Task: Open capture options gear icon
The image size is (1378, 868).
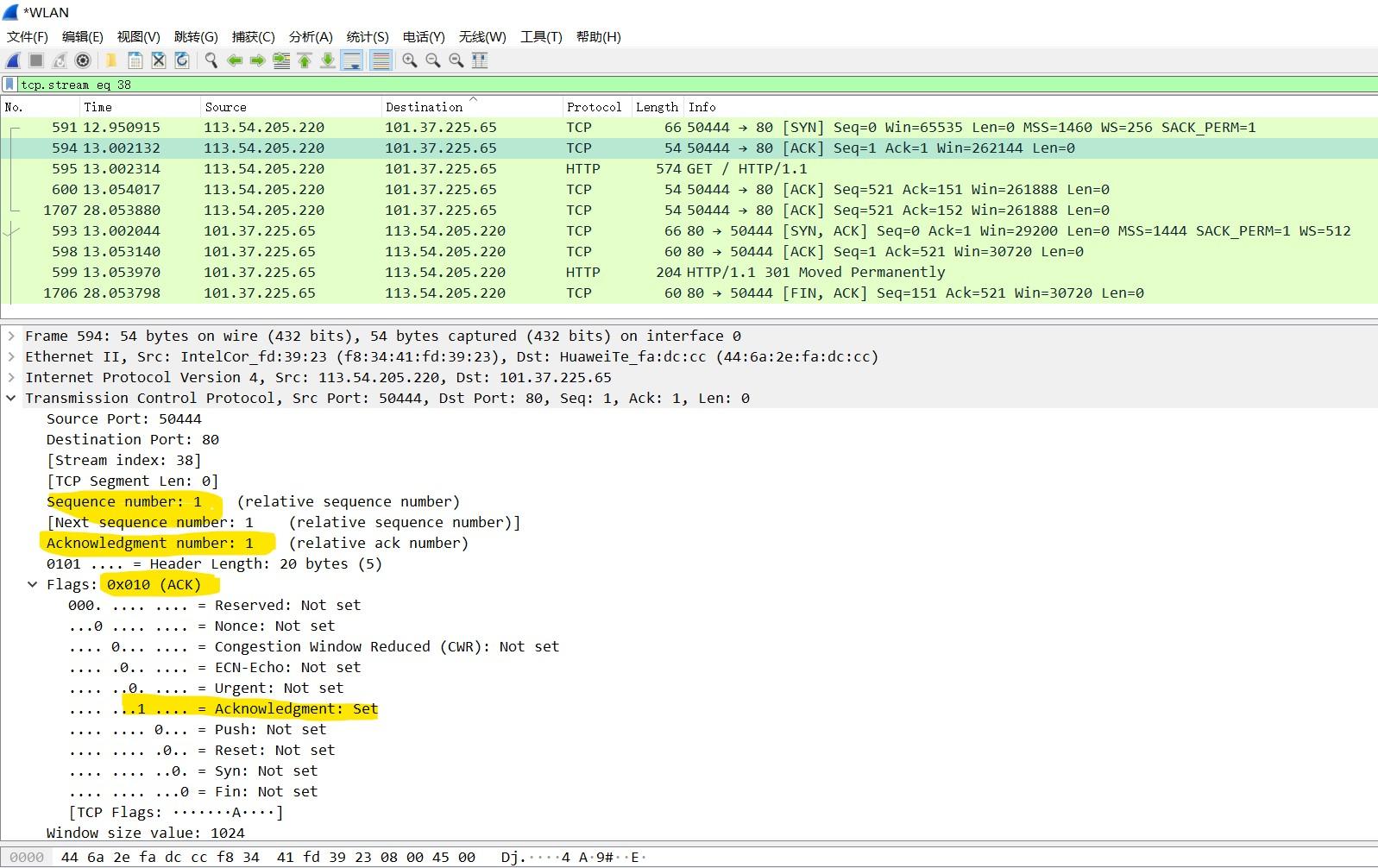Action: pos(83,60)
